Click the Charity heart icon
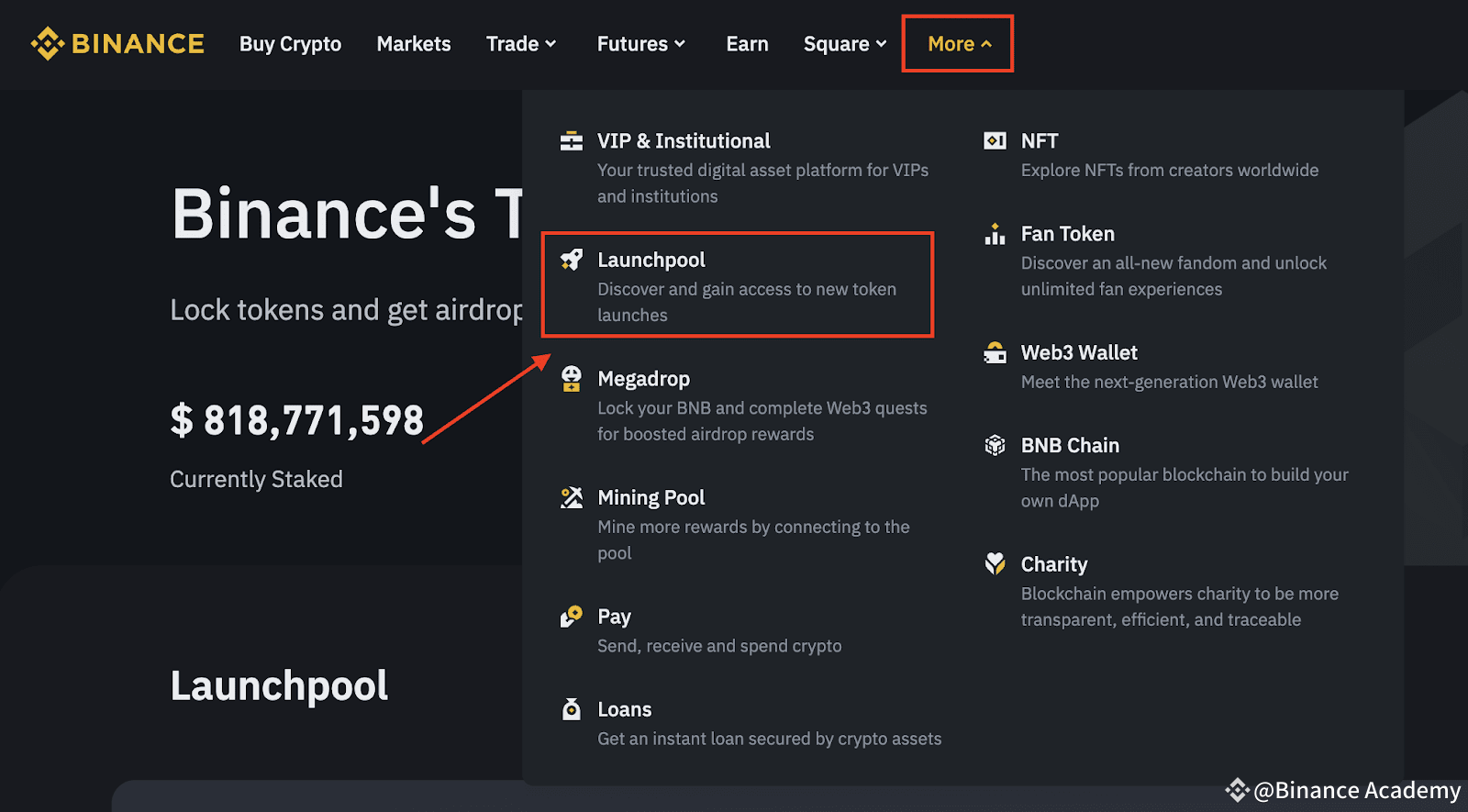Image resolution: width=1468 pixels, height=812 pixels. [995, 563]
